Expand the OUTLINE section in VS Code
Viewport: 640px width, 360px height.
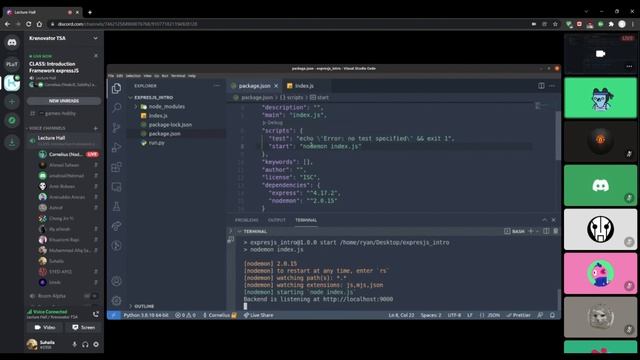coord(142,306)
